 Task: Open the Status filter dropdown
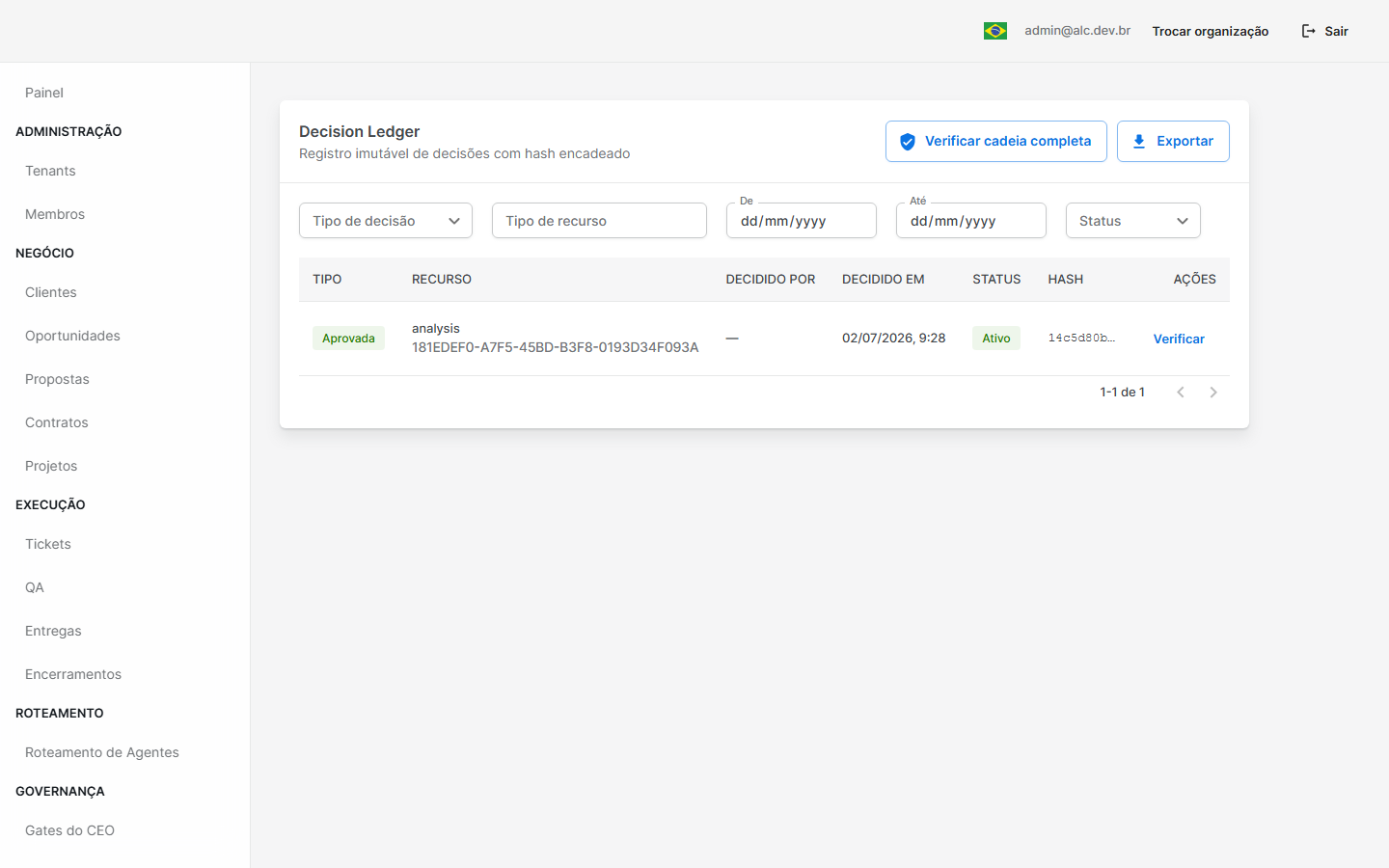1133,221
